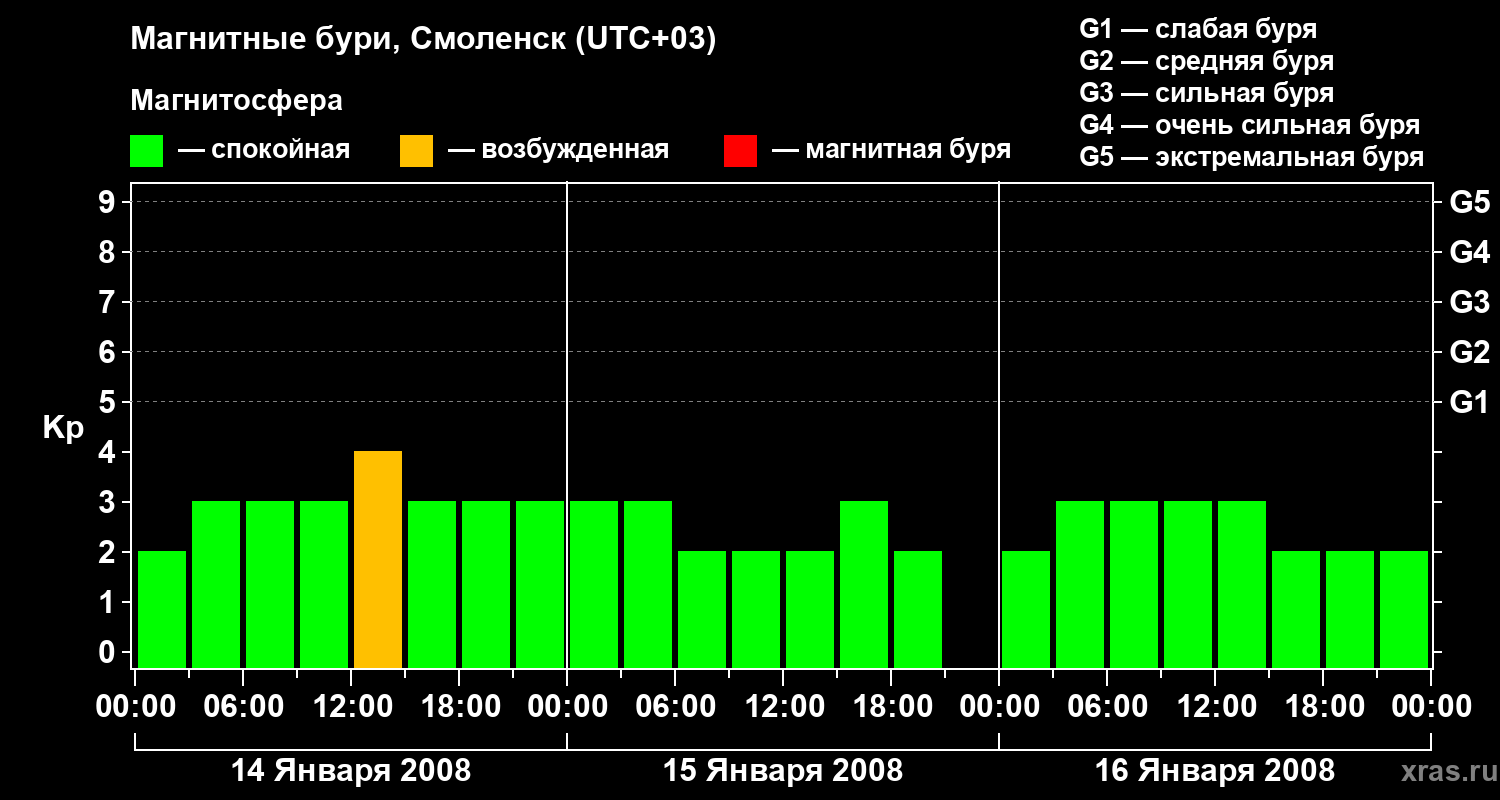Click the 16 Января 2008 date label
Viewport: 1500px width, 800px height.
pos(1215,771)
